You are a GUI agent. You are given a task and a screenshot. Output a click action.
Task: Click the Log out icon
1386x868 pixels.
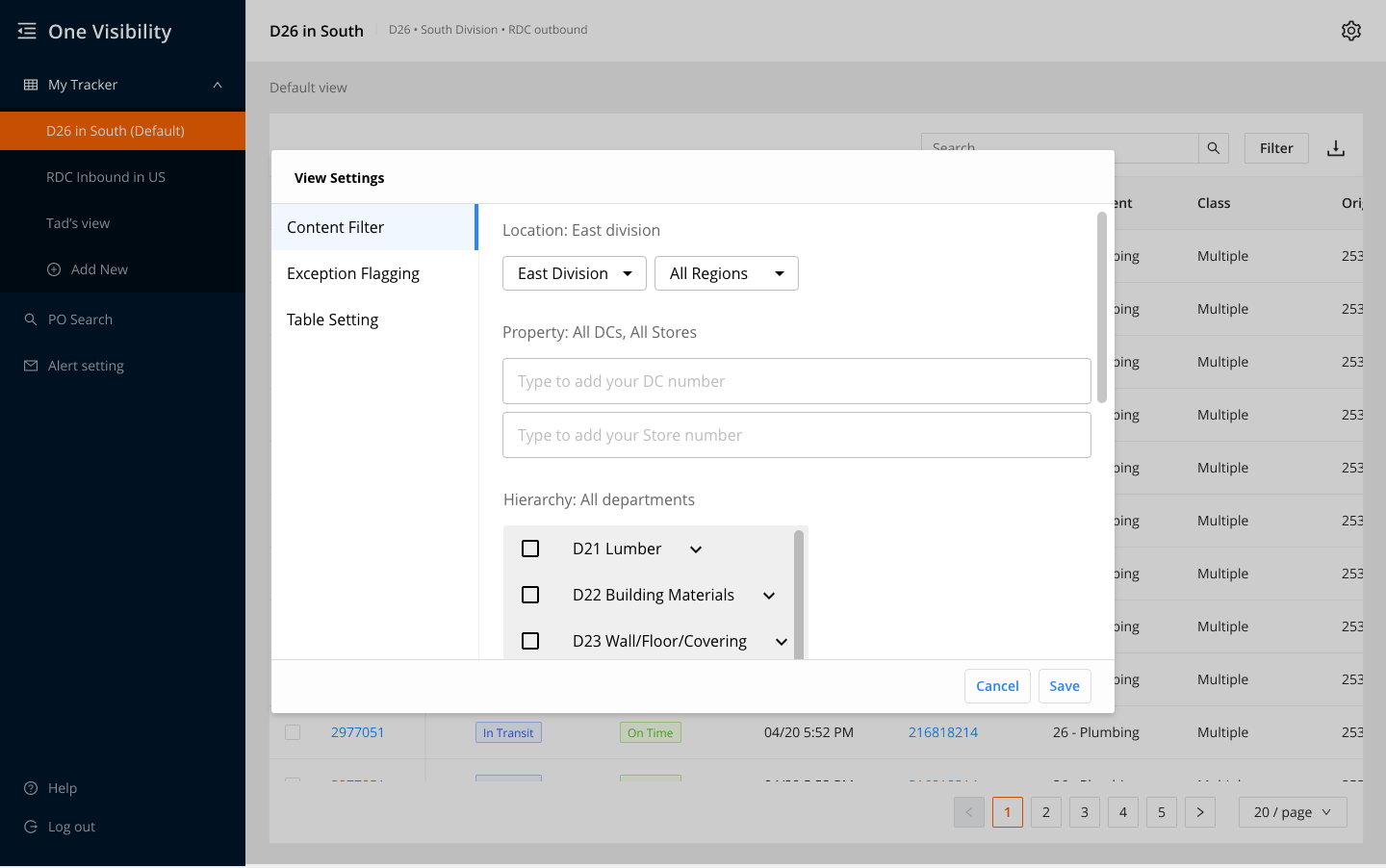click(31, 827)
